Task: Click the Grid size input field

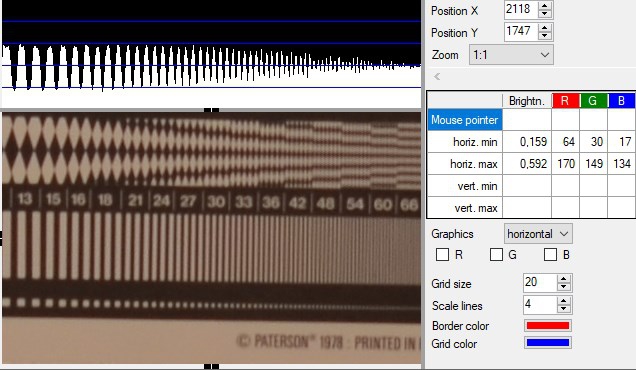Action: coord(540,282)
